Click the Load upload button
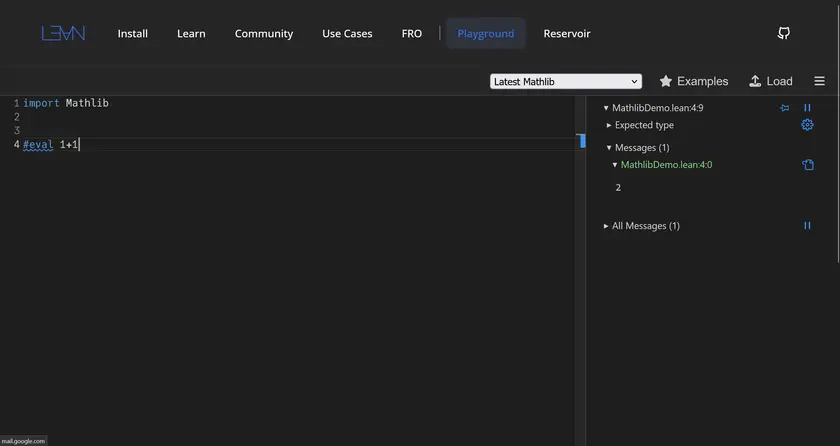 pos(770,81)
